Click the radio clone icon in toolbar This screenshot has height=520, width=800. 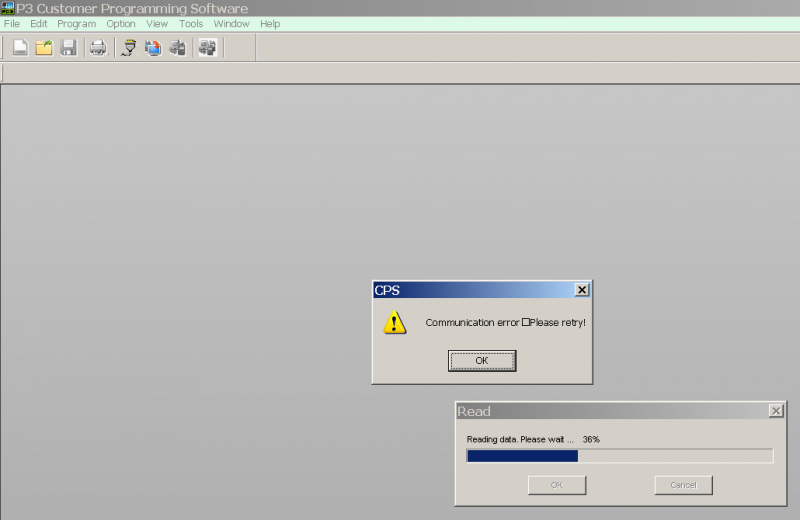click(x=208, y=47)
